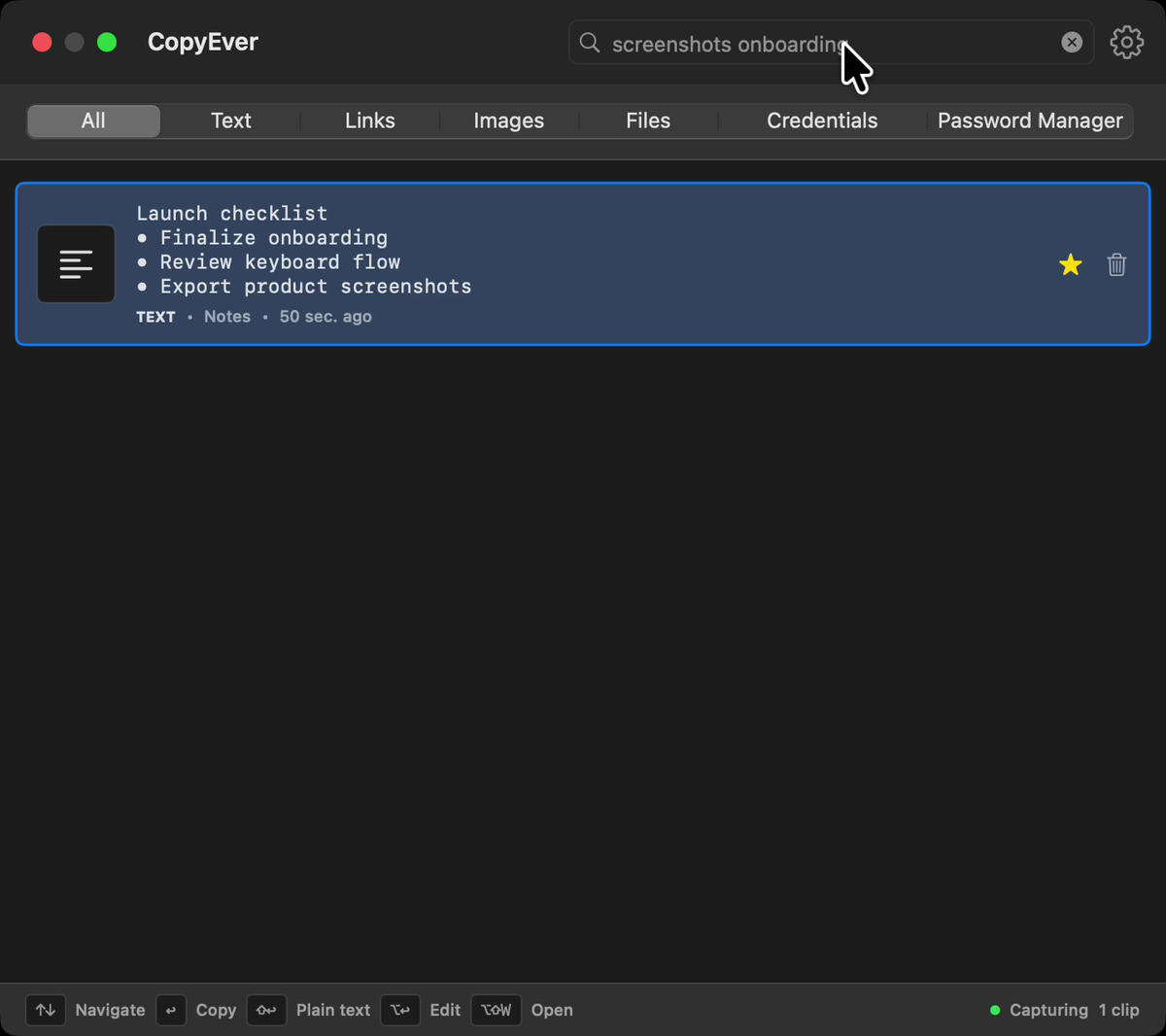This screenshot has height=1036, width=1166.
Task: Open the Files tab
Action: click(x=648, y=121)
